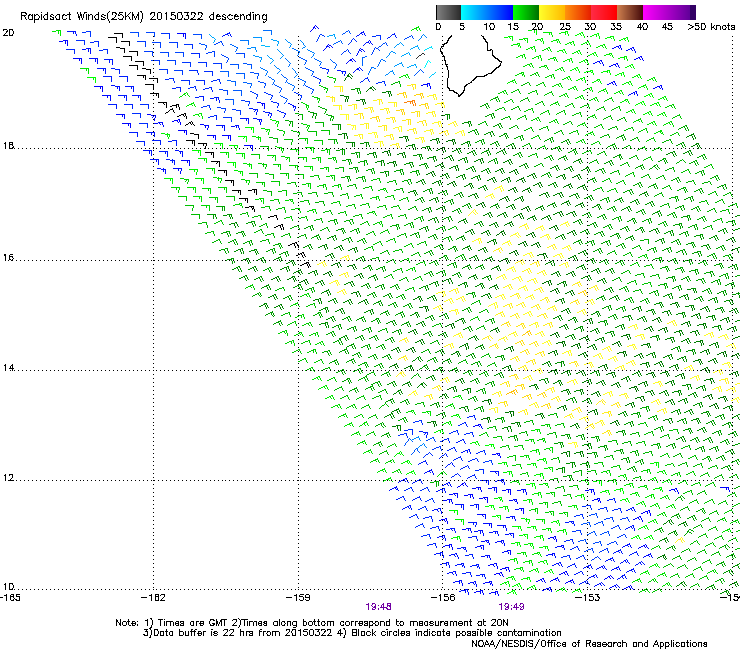Viewport: 740px width, 650px height.
Task: Click the latitude label '14'
Action: click(8, 368)
